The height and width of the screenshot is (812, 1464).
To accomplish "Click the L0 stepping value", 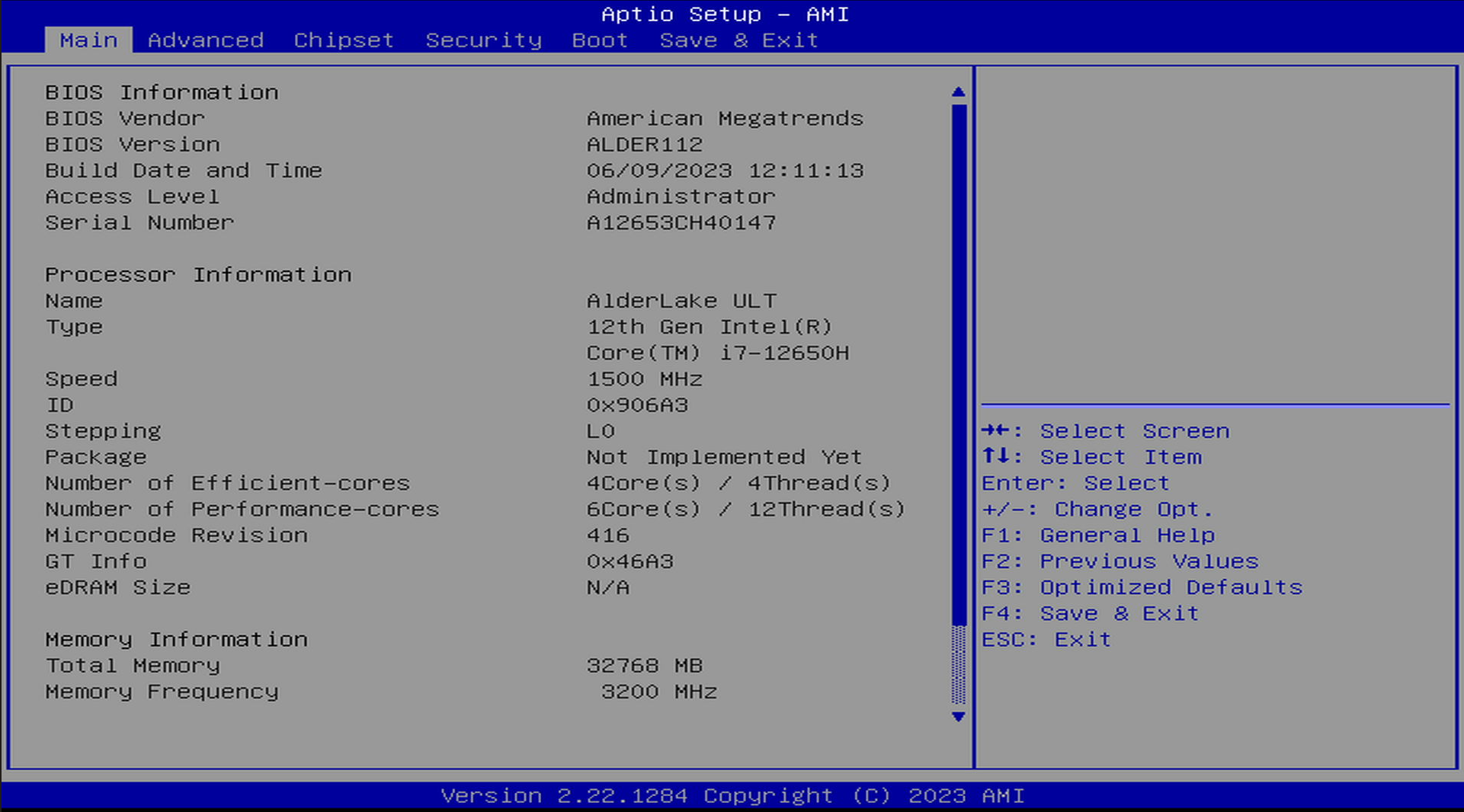I will 601,430.
